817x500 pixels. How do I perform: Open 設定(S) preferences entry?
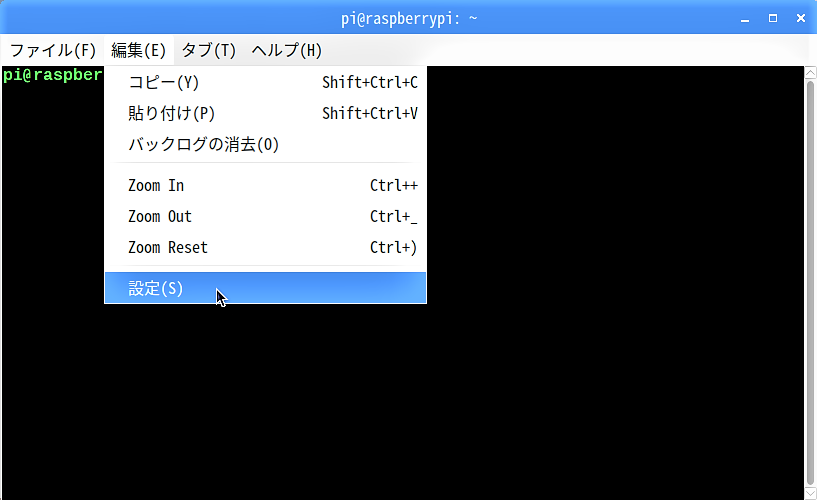coord(265,288)
